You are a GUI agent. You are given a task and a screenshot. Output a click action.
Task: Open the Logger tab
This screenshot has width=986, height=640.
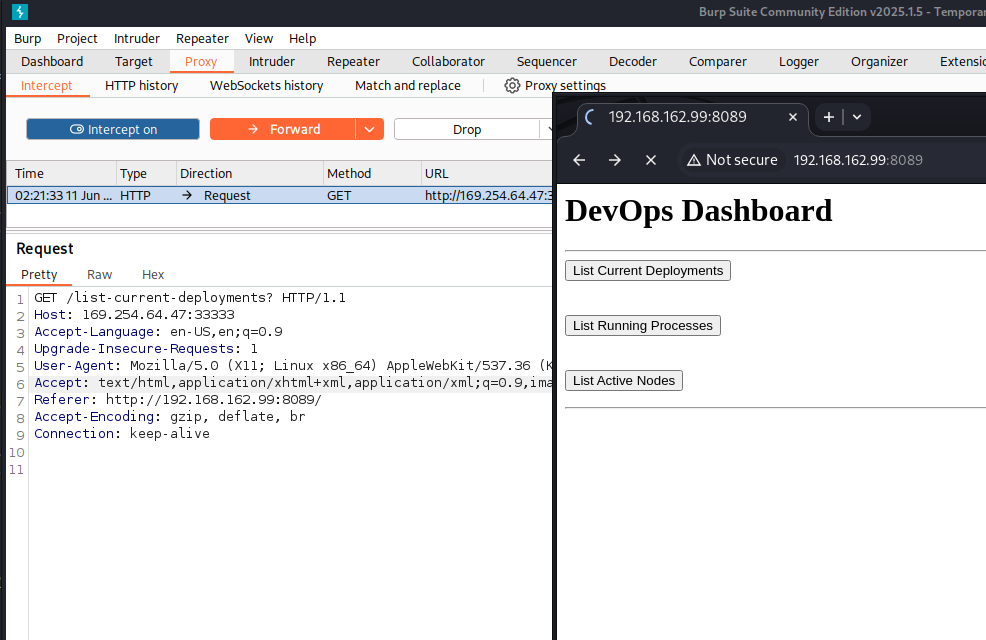[x=799, y=62]
